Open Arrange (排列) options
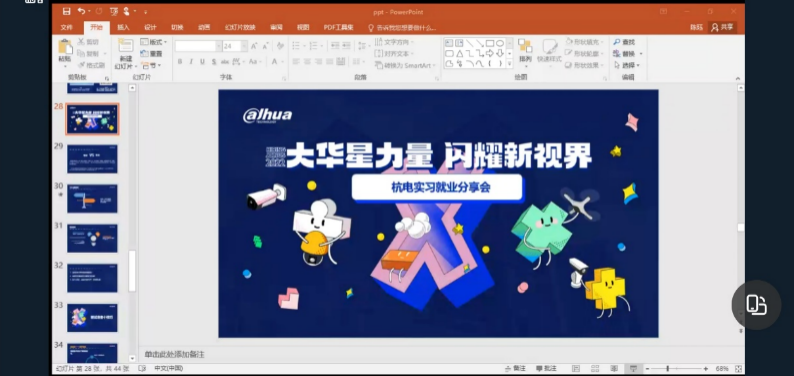Screen dimensions: 794x376 525,53
